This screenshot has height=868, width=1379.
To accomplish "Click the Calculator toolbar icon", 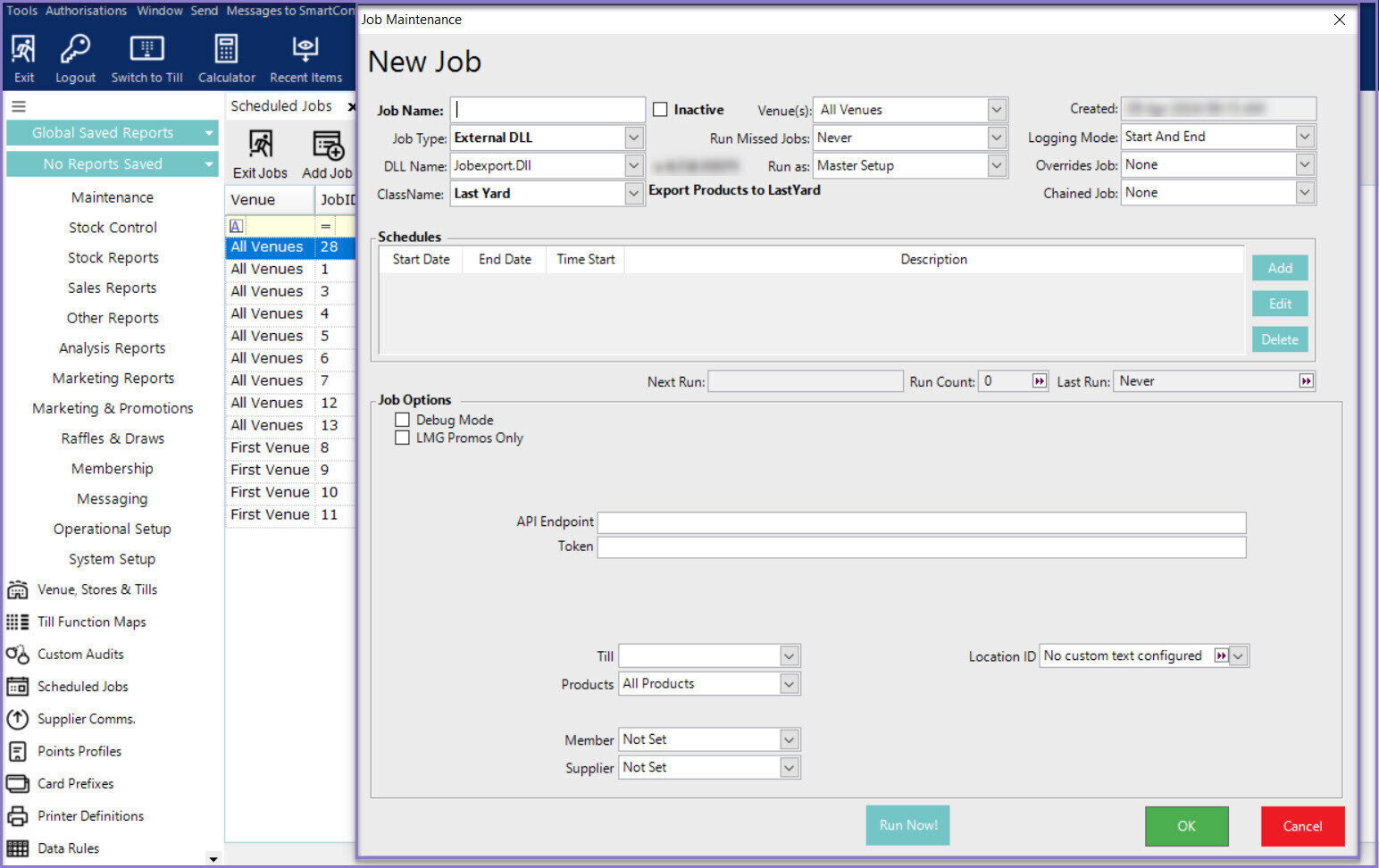I will click(x=226, y=58).
